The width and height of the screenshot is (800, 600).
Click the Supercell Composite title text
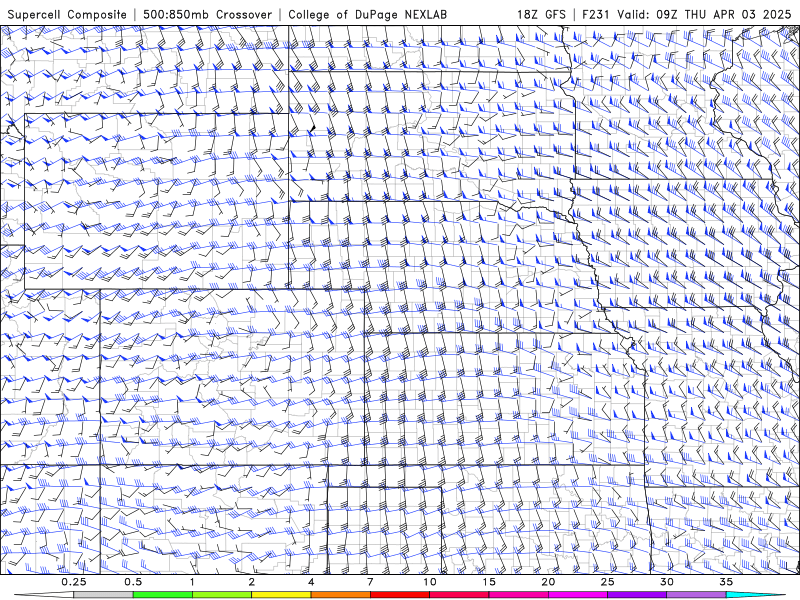click(67, 14)
